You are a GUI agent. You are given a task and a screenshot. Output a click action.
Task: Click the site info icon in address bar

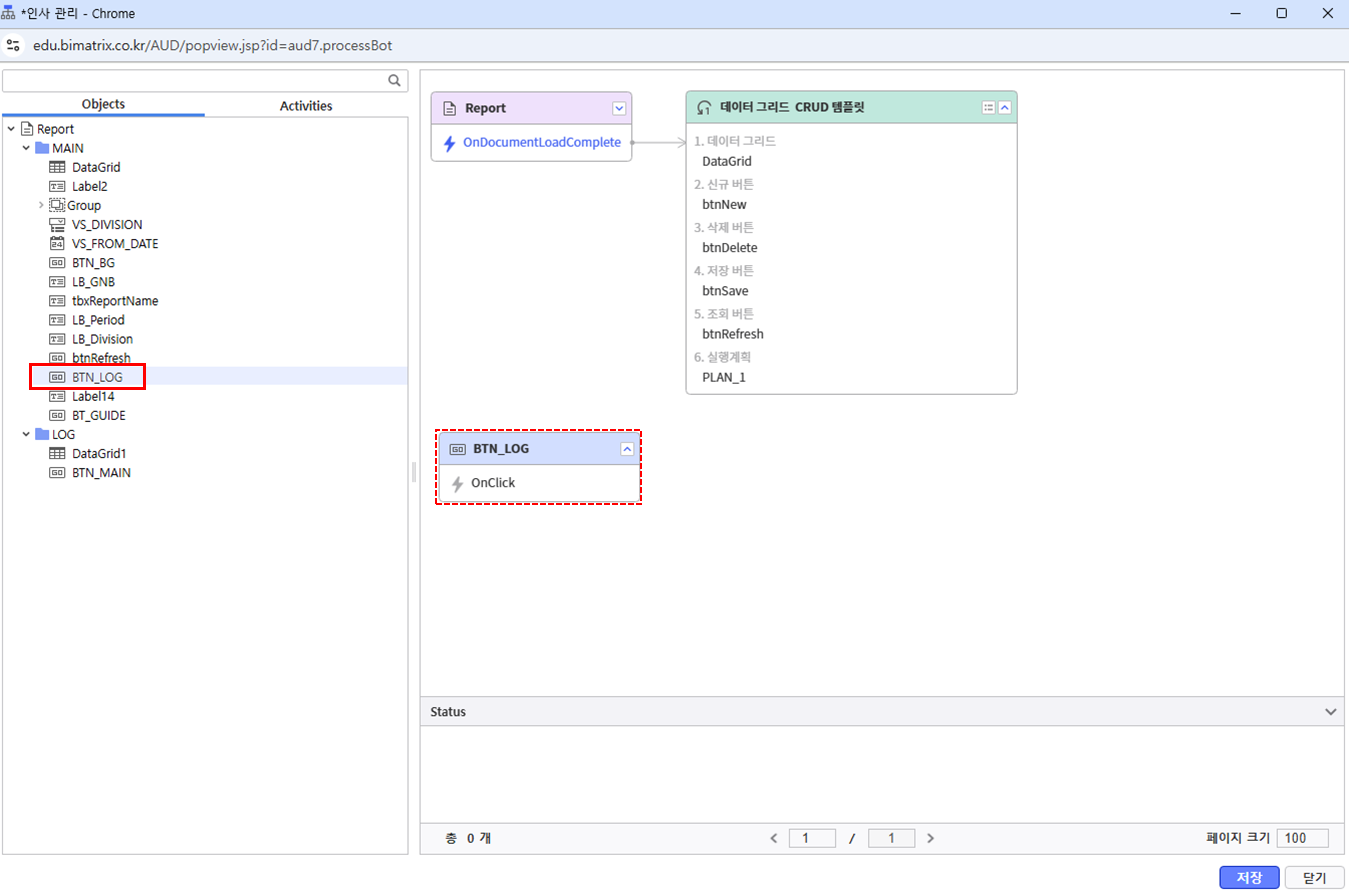[x=14, y=46]
